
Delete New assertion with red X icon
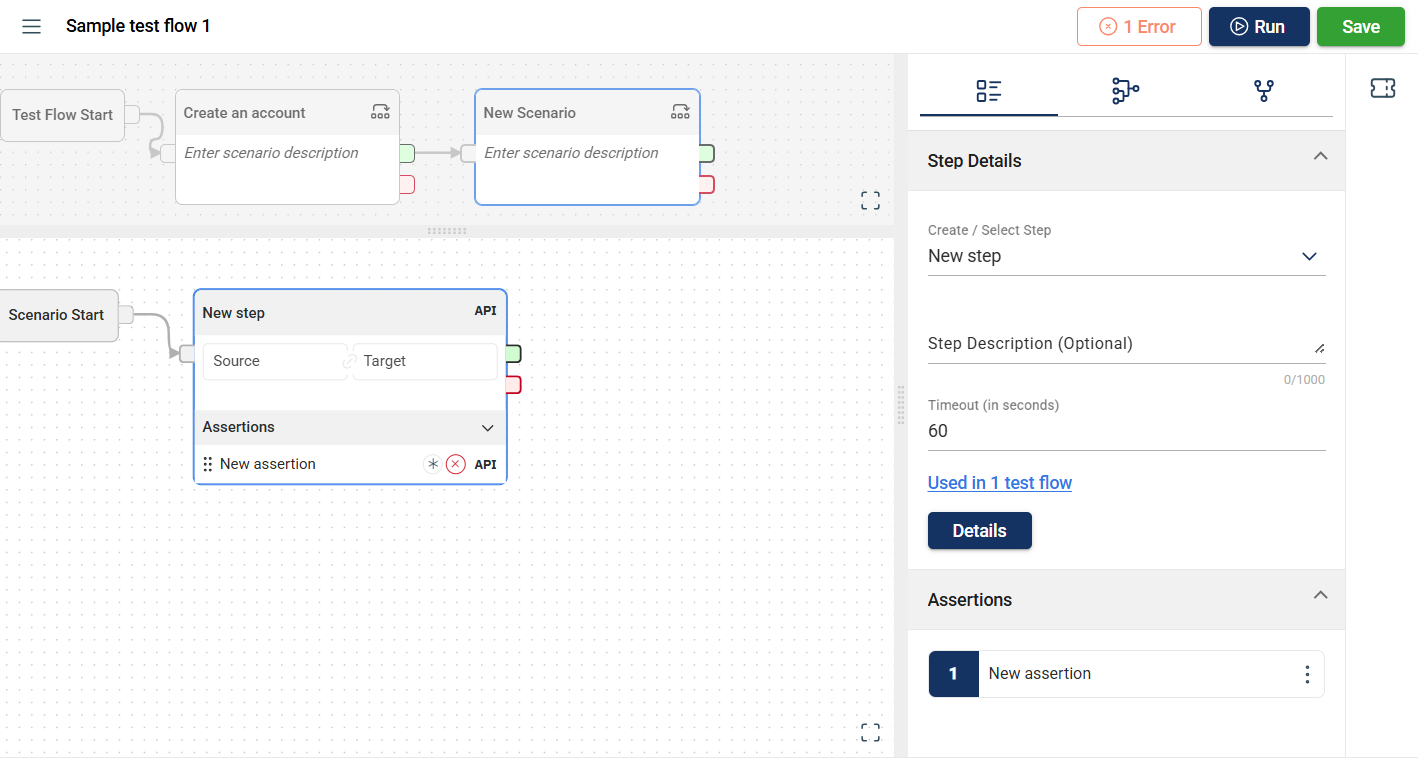[x=456, y=464]
